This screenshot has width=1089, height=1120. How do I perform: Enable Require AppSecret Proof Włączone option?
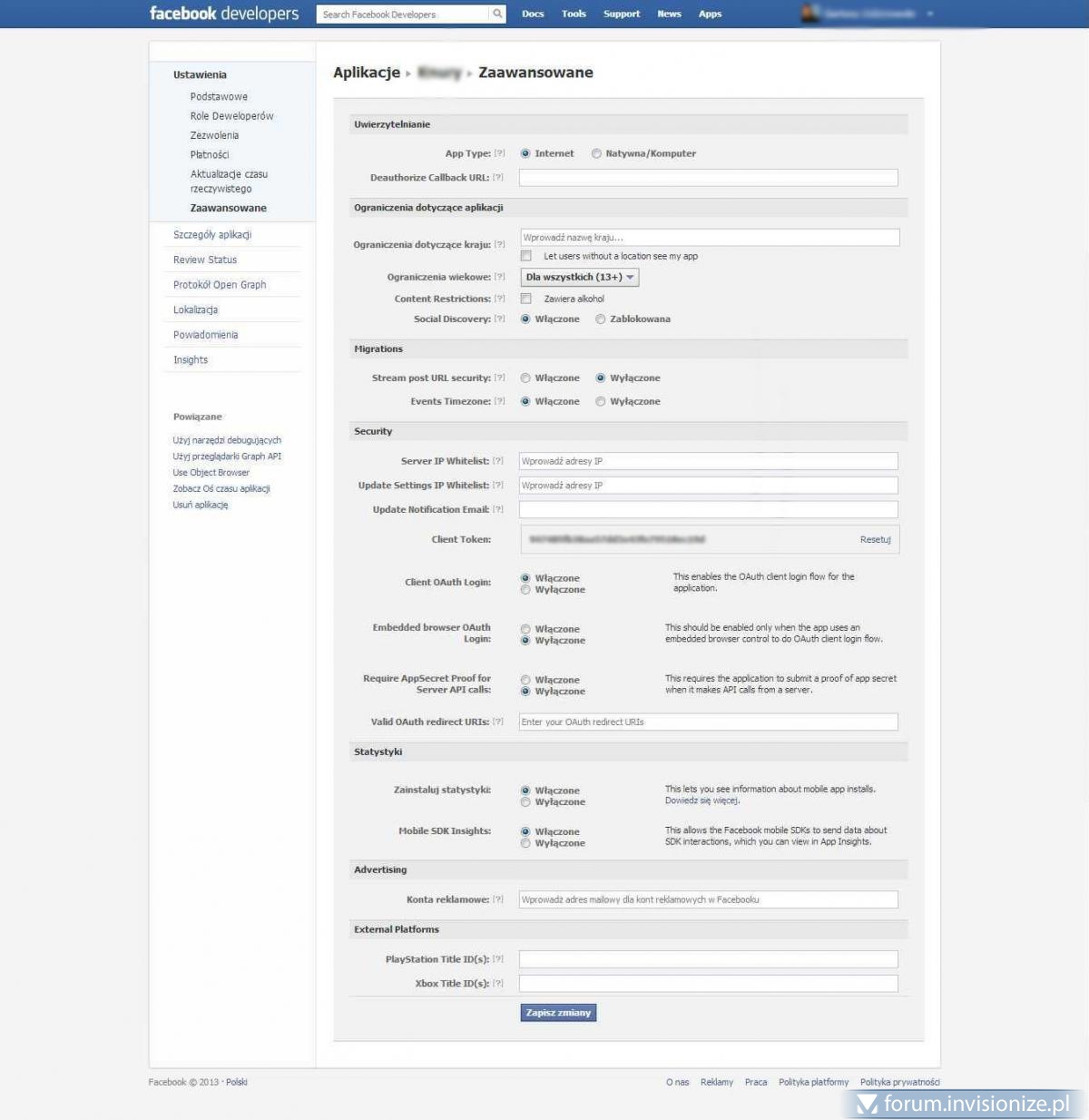pos(525,680)
